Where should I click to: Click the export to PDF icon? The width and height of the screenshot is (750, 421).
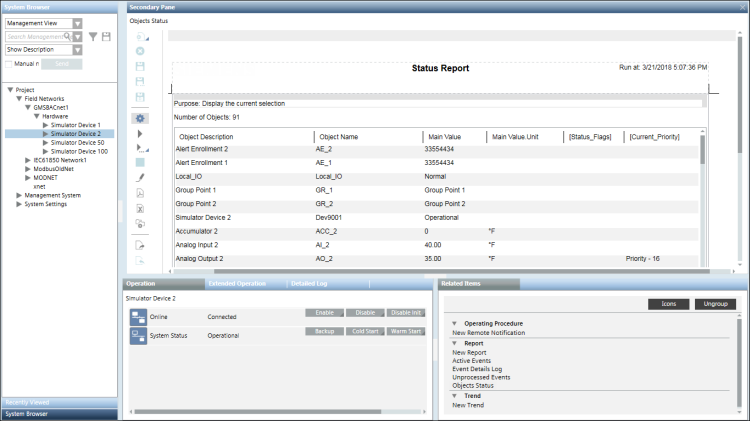click(x=141, y=192)
